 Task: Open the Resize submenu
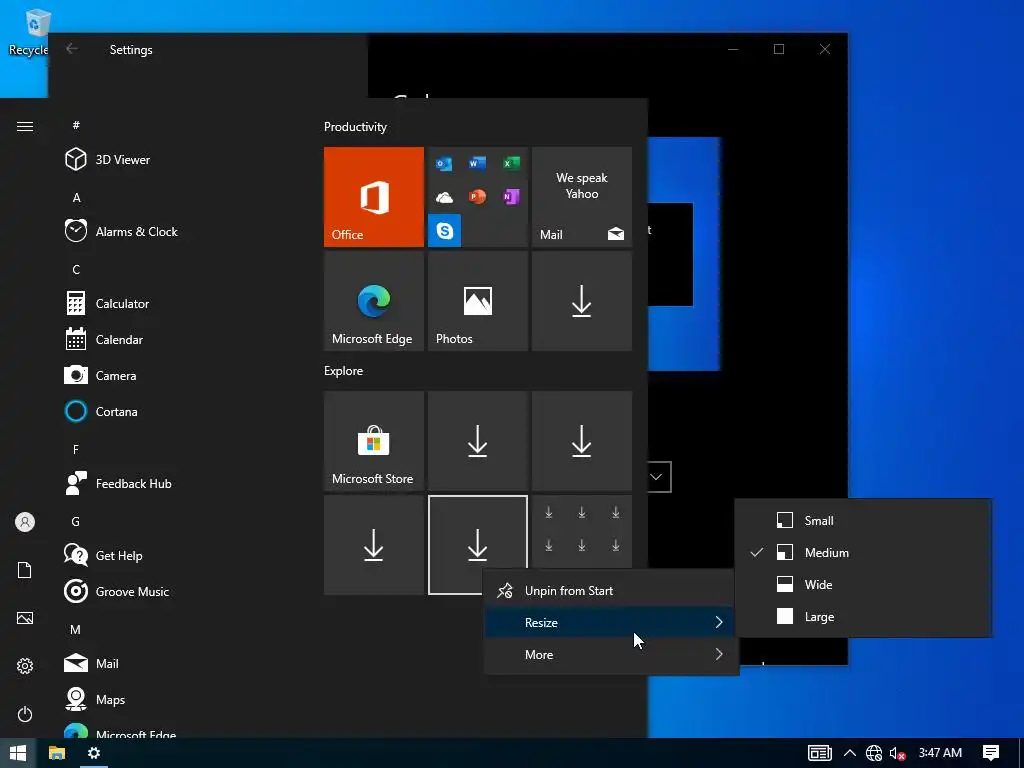click(x=611, y=622)
